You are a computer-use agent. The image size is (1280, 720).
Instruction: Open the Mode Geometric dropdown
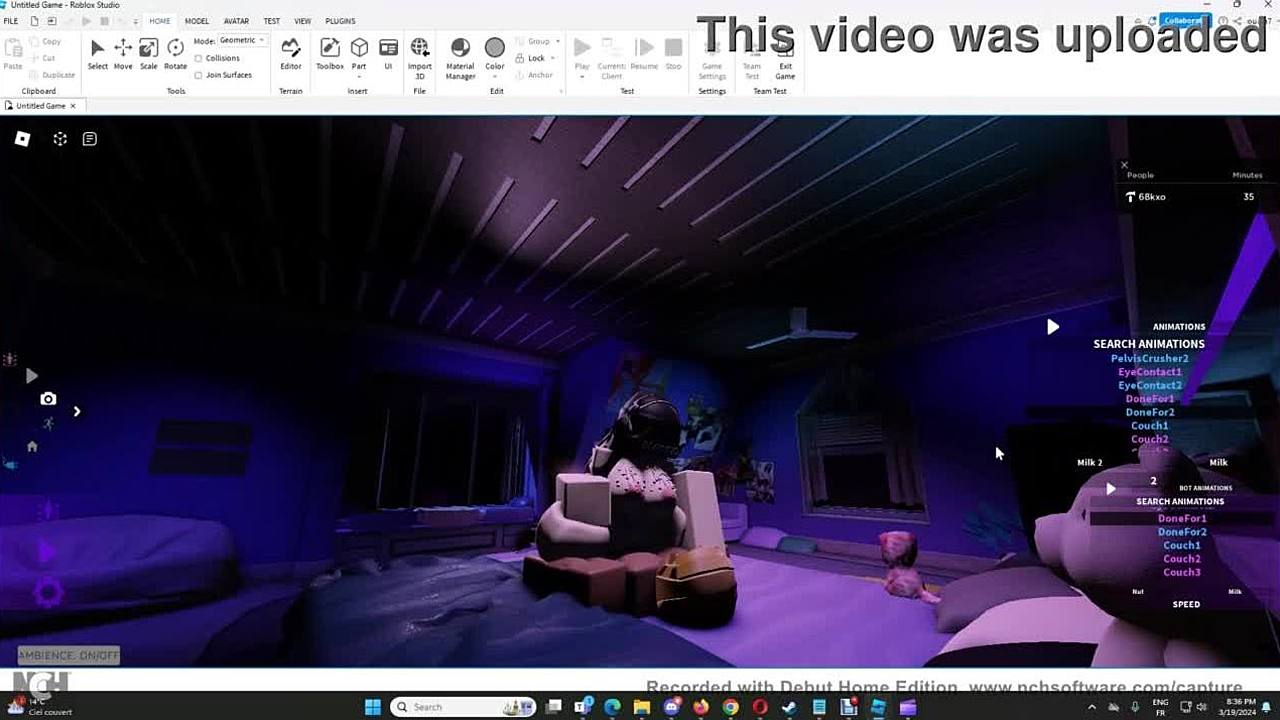pos(243,41)
